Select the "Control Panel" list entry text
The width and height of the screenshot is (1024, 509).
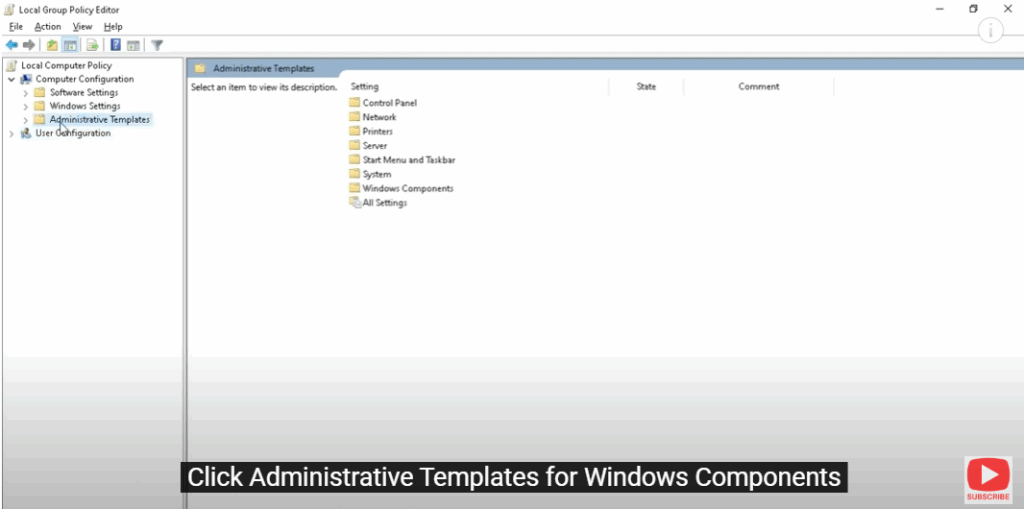390,103
